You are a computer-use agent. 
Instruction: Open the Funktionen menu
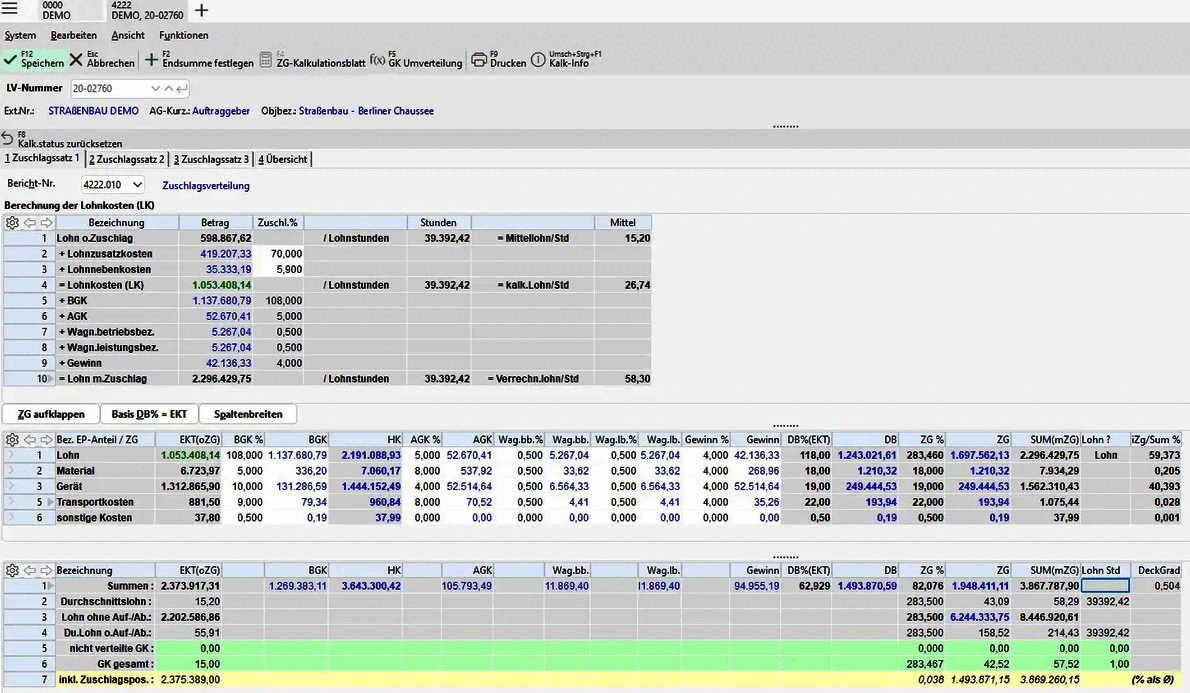(183, 35)
